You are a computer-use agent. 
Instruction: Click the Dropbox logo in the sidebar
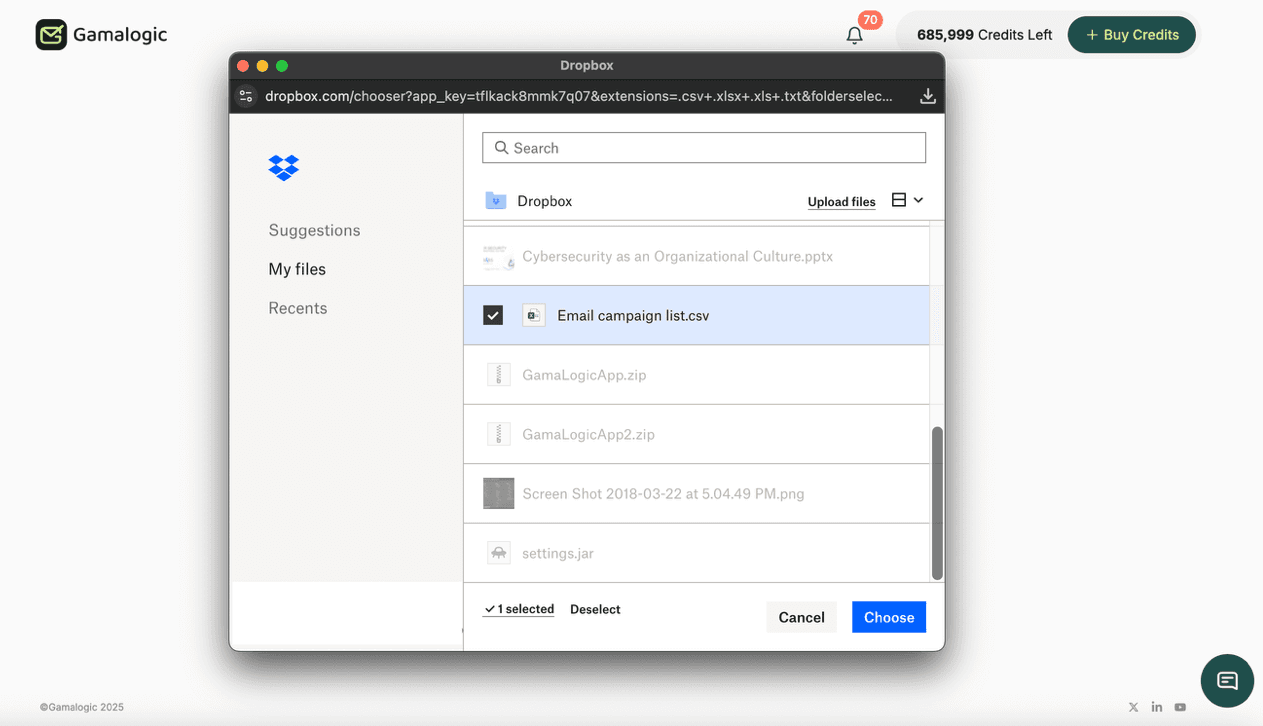[x=283, y=167]
